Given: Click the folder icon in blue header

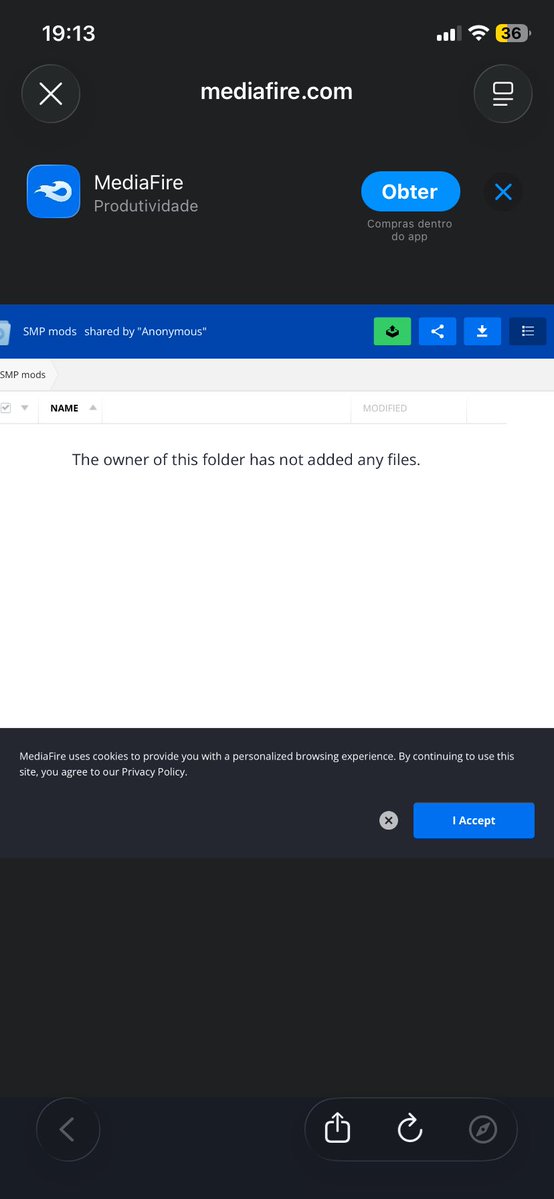Looking at the screenshot, I should point(4,332).
